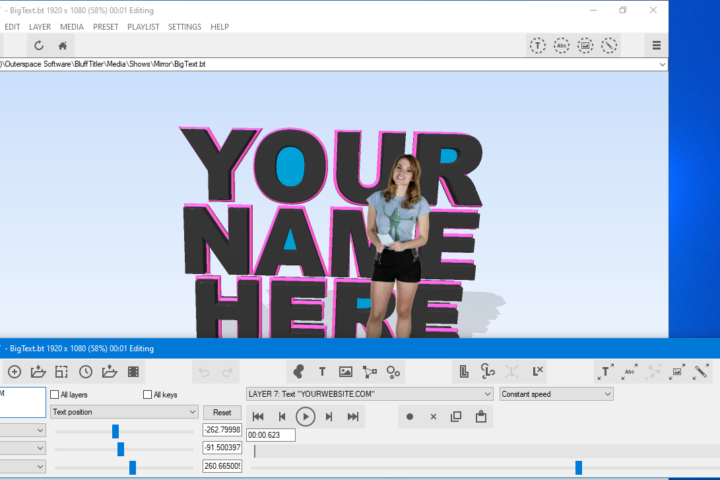Image resolution: width=720 pixels, height=480 pixels.
Task: Open the hamburger menu icon
Action: pyautogui.click(x=657, y=45)
